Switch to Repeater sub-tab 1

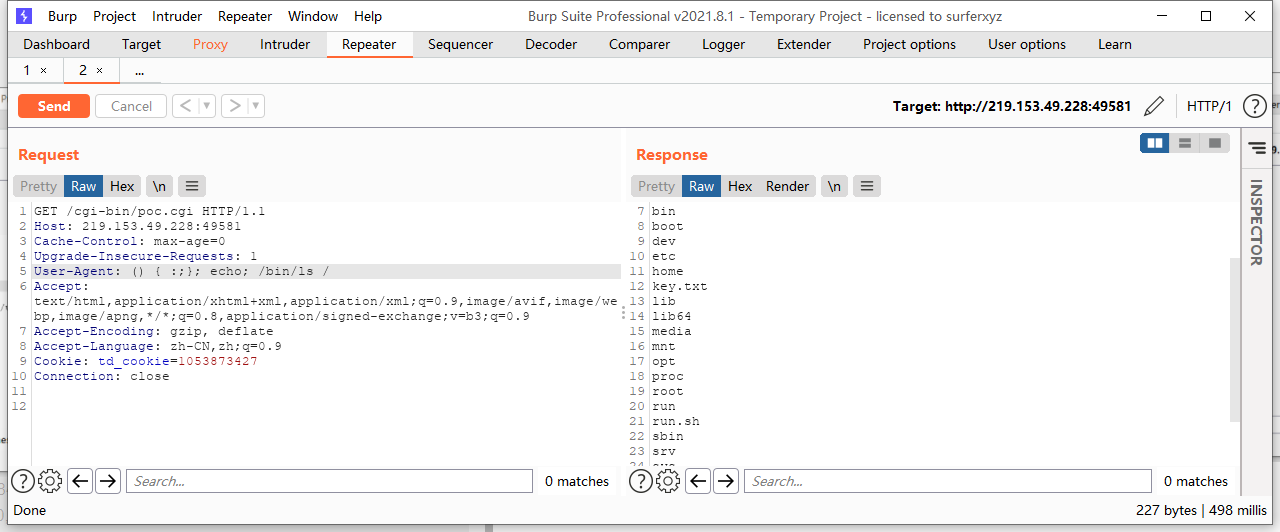28,70
